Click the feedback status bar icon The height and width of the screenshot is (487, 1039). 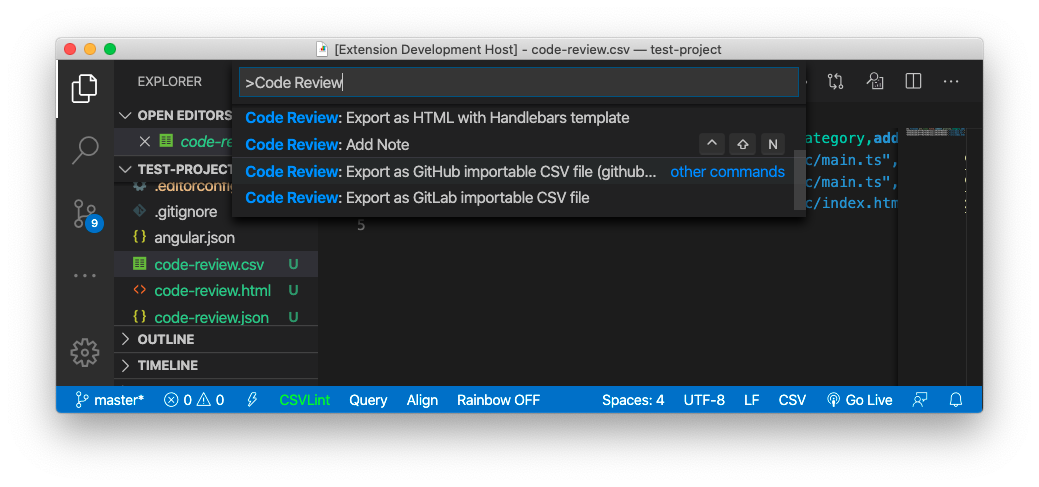coord(920,400)
